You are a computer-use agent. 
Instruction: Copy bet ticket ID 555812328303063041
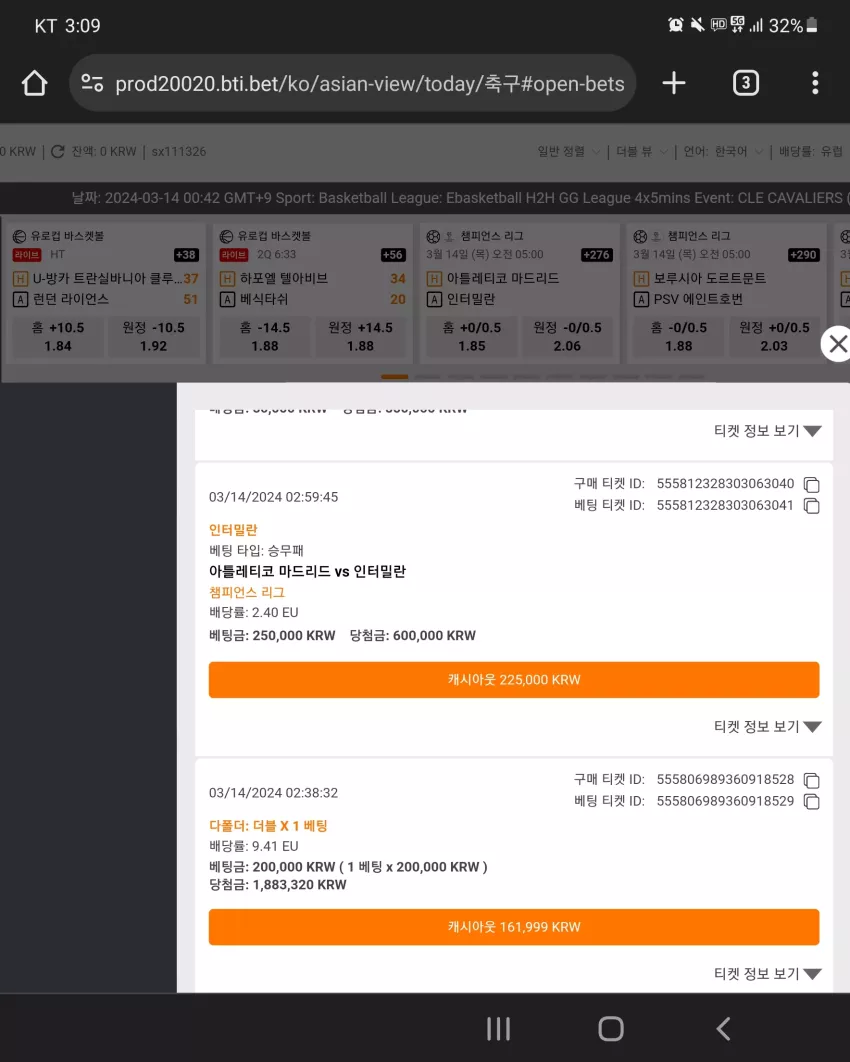click(811, 506)
